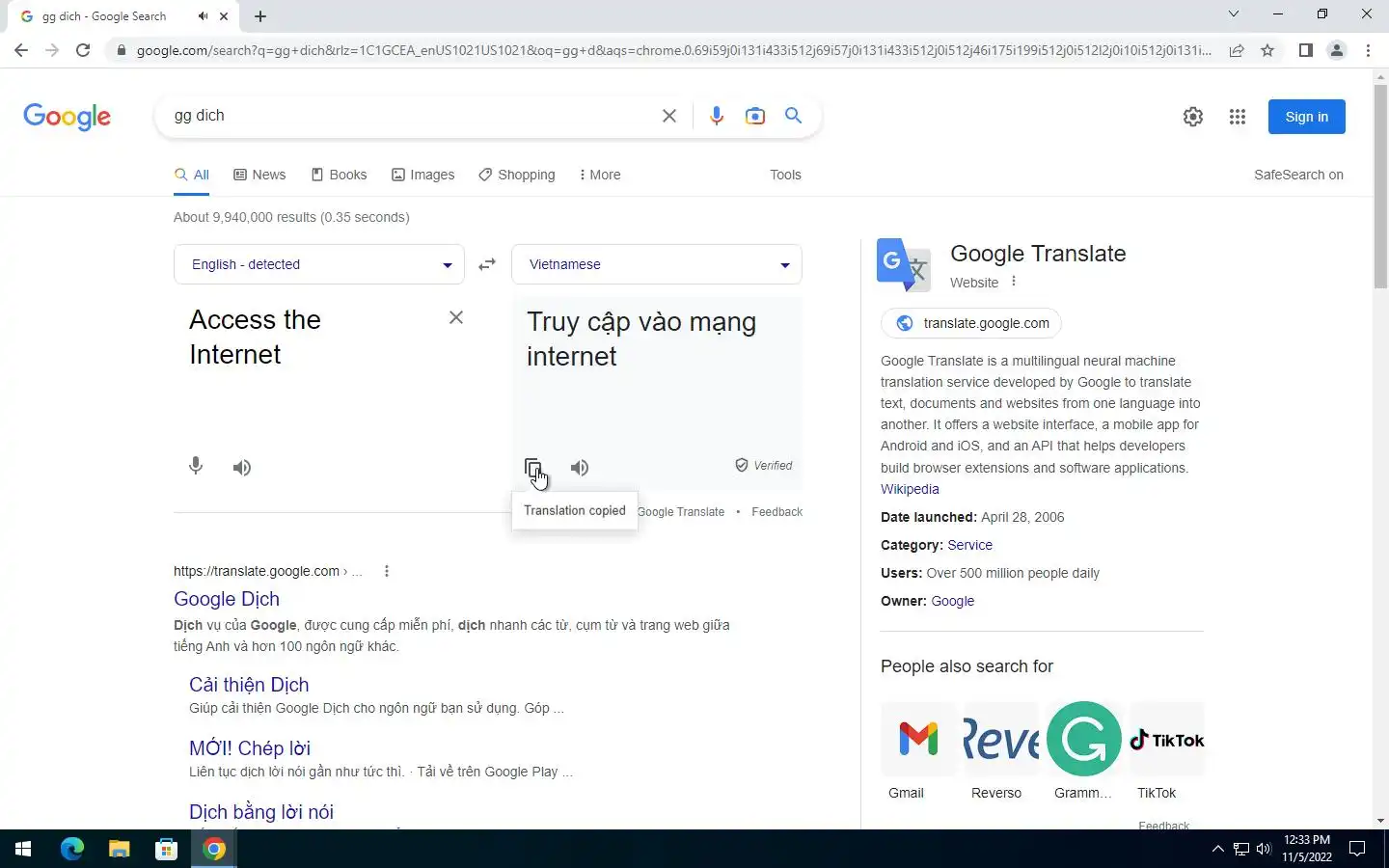1389x868 pixels.
Task: Listen to the English source text
Action: pos(242,468)
